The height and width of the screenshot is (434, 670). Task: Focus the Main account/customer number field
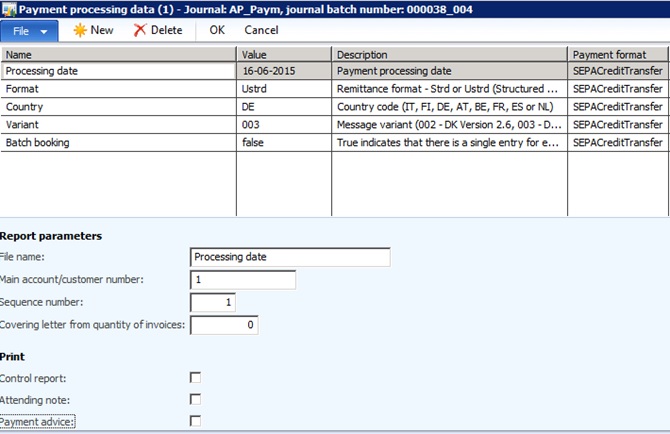[243, 280]
